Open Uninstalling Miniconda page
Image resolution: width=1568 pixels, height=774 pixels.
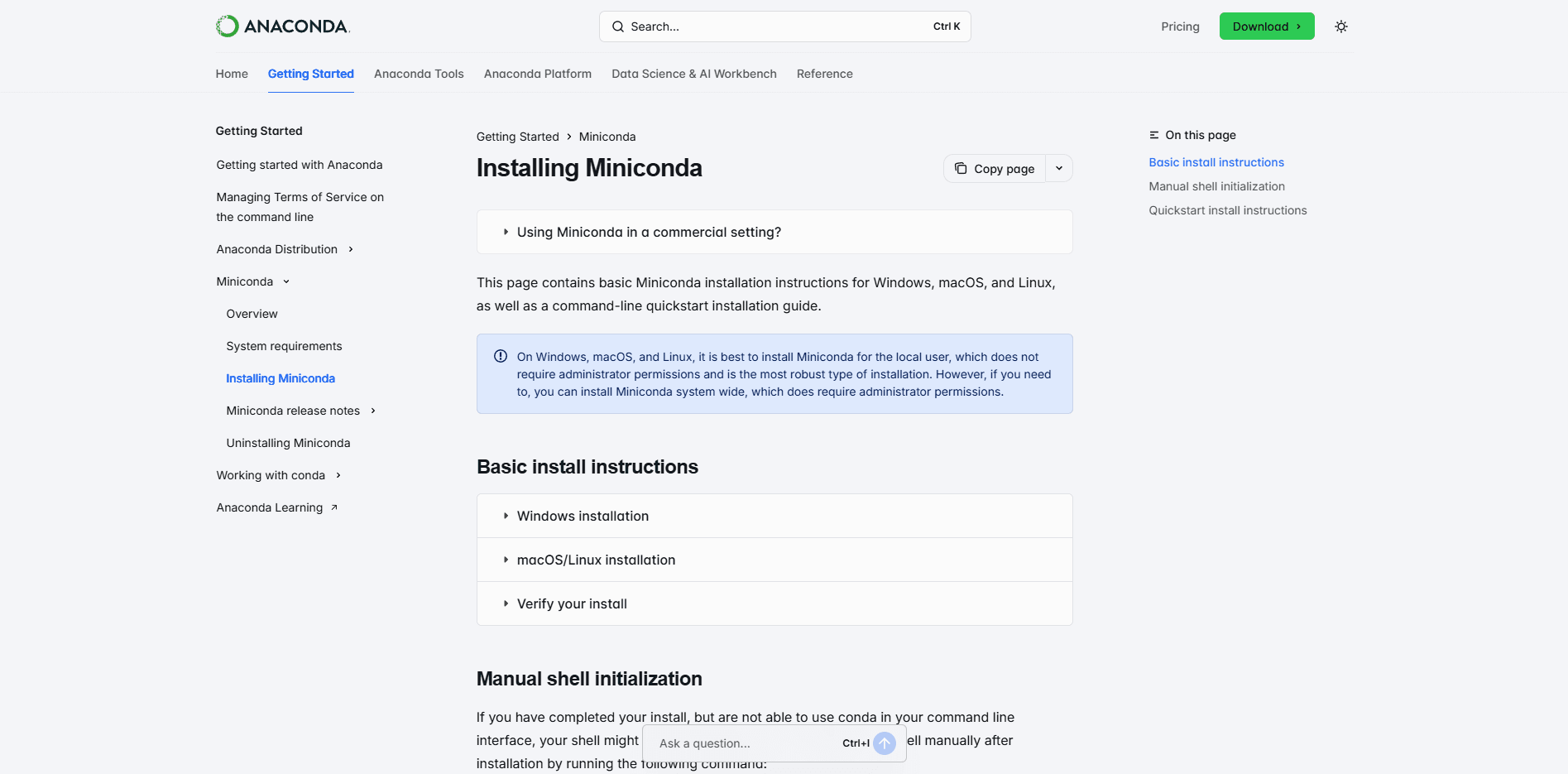tap(288, 443)
